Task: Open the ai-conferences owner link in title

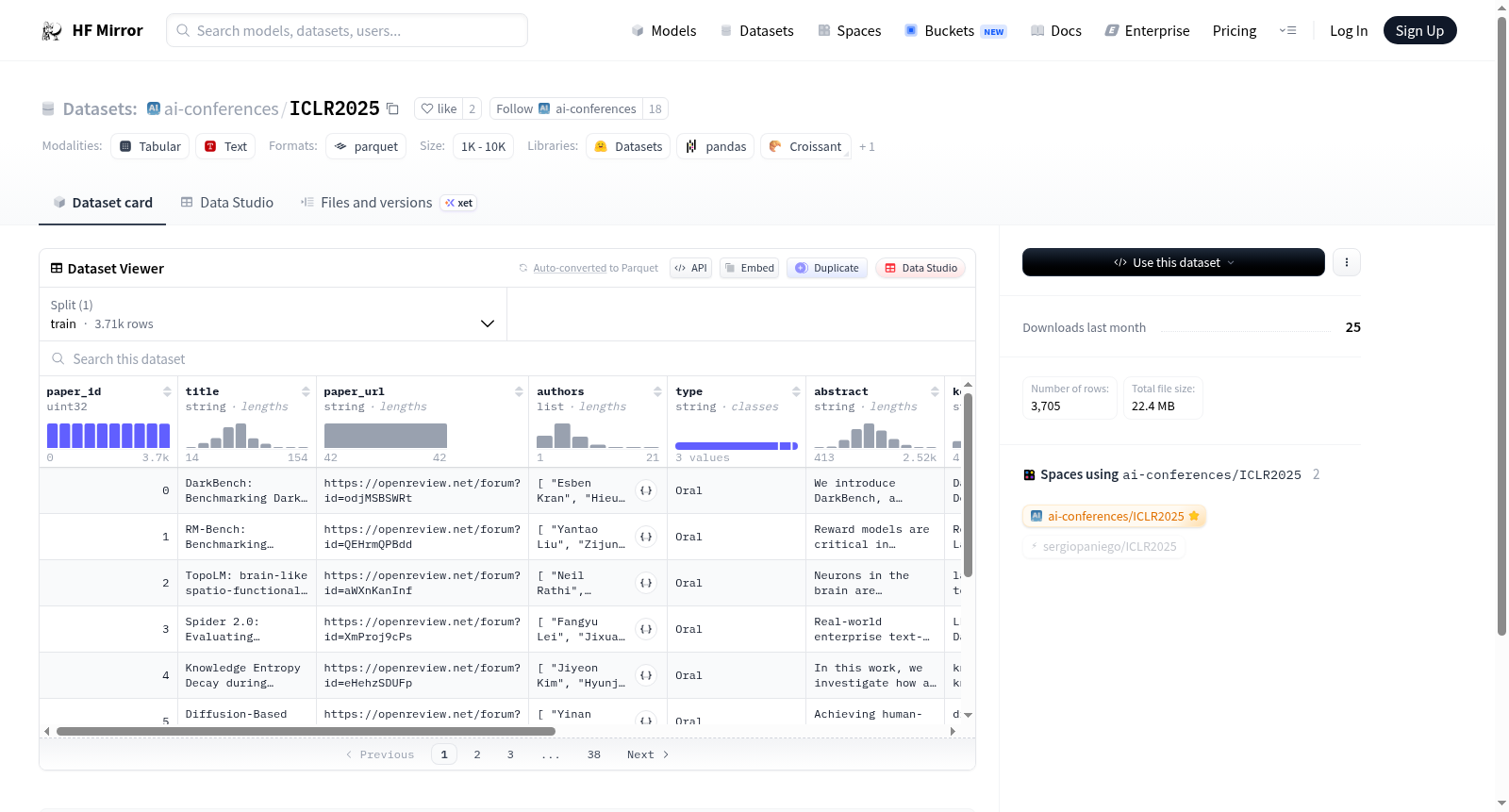Action: click(x=221, y=109)
